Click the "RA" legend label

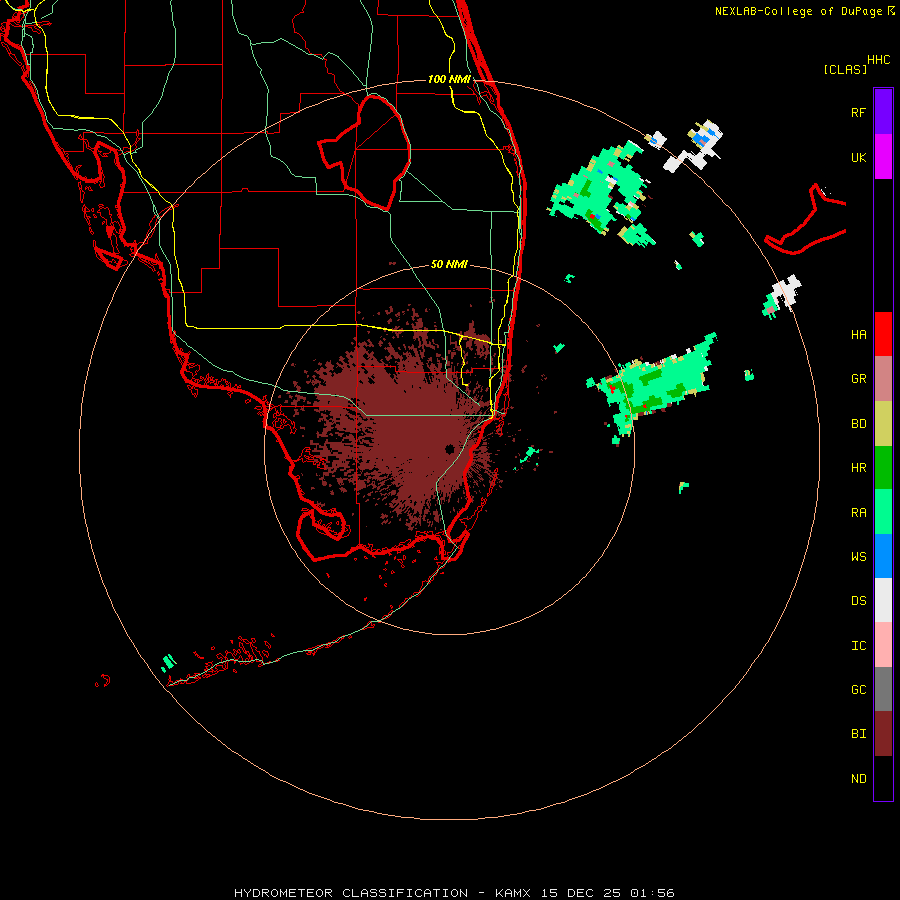[x=858, y=513]
